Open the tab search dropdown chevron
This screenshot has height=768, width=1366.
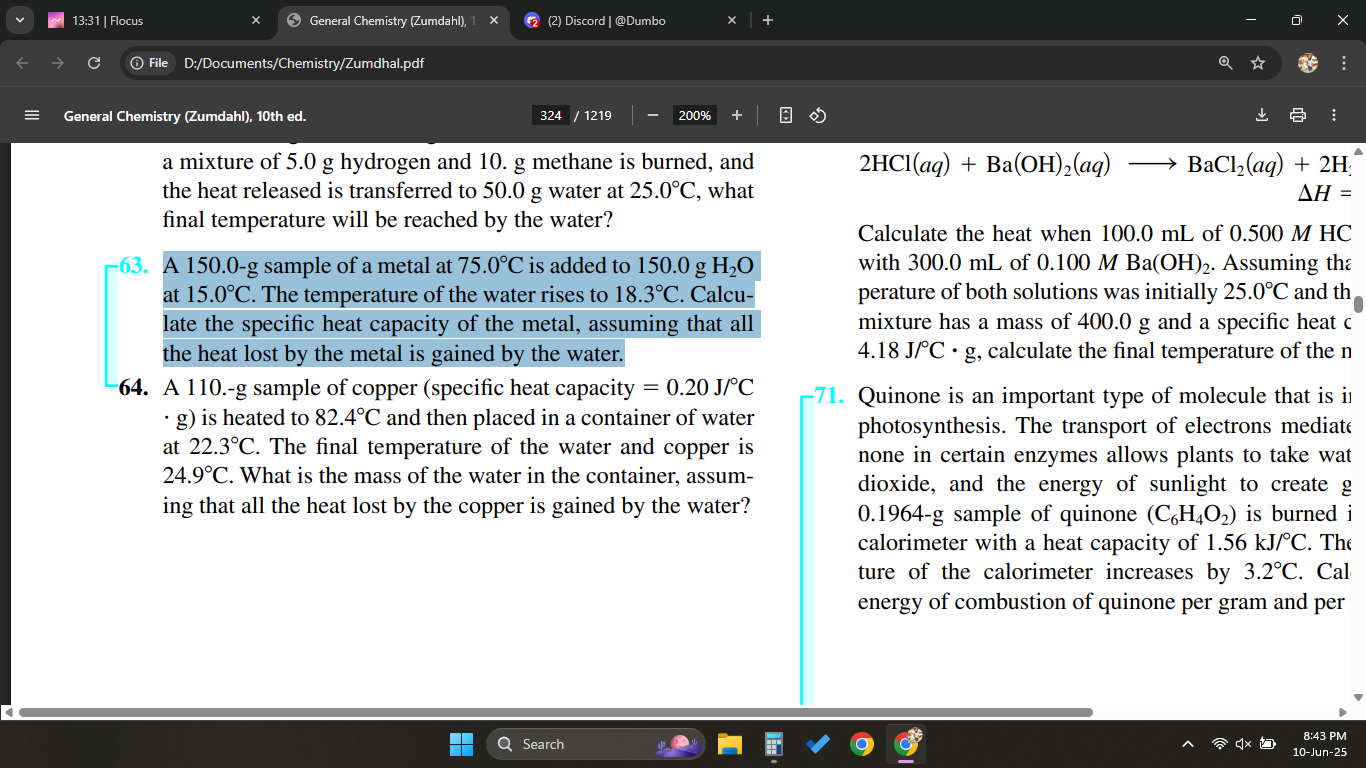click(x=22, y=20)
